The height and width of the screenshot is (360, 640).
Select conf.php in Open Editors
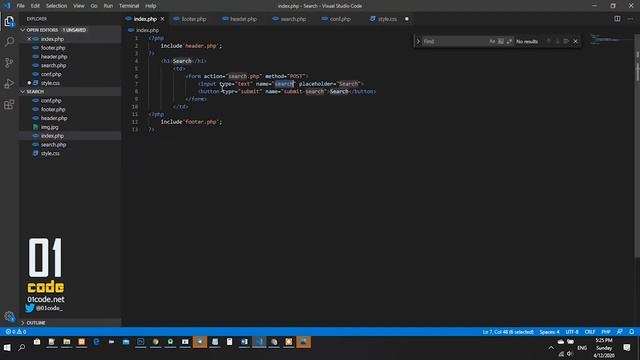[x=70, y=74]
